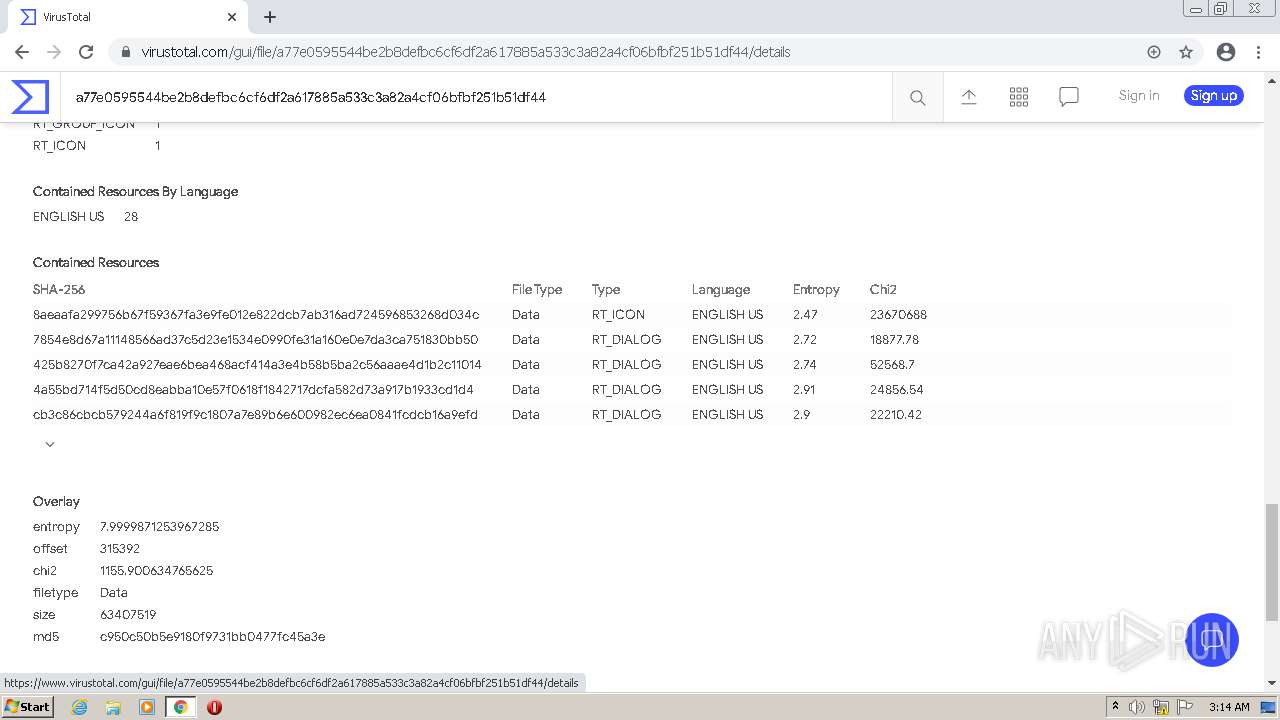Viewport: 1280px width, 720px height.
Task: Click the SHA-256 column header
Action: click(x=59, y=289)
